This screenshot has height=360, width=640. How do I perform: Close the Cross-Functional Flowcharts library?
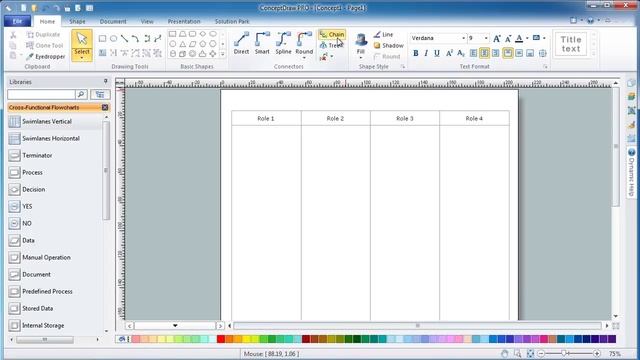point(105,107)
